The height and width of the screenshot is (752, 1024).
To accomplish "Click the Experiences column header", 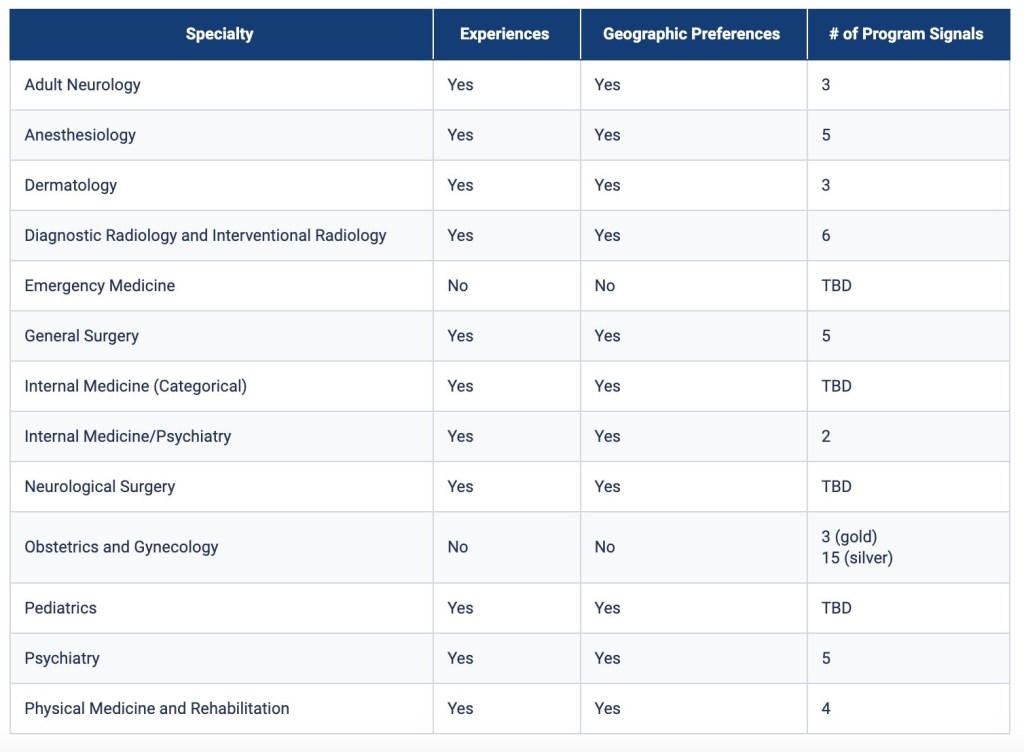I will 504,34.
